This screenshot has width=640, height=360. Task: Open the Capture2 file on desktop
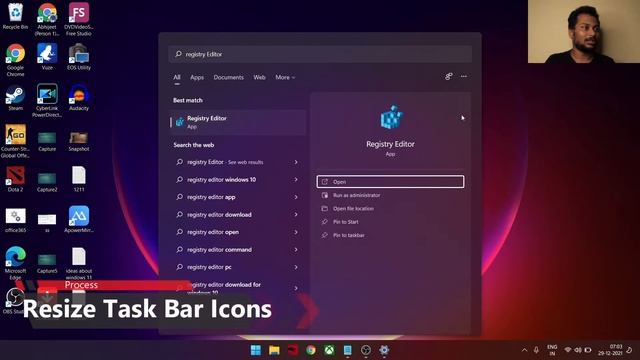click(x=47, y=182)
